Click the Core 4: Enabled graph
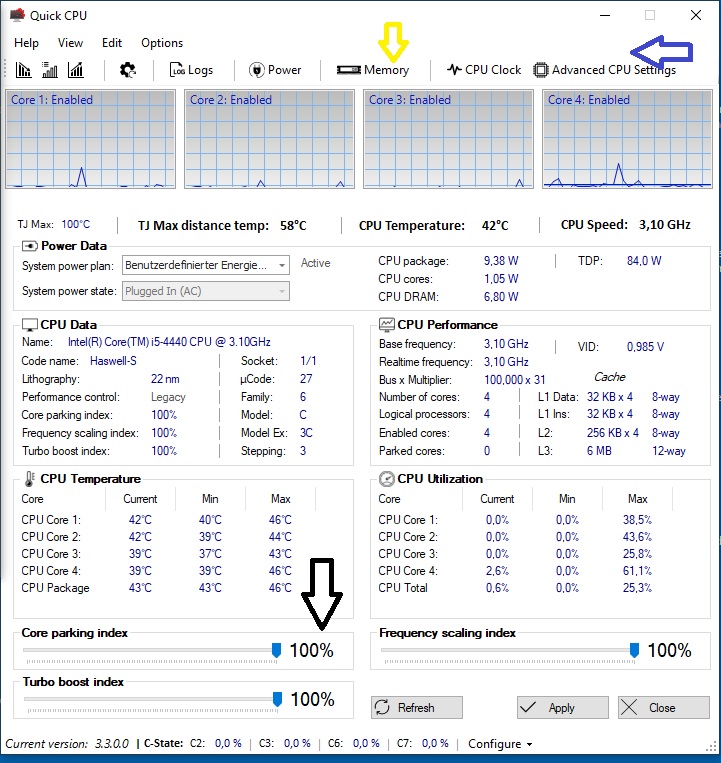Image resolution: width=721 pixels, height=763 pixels. 628,139
